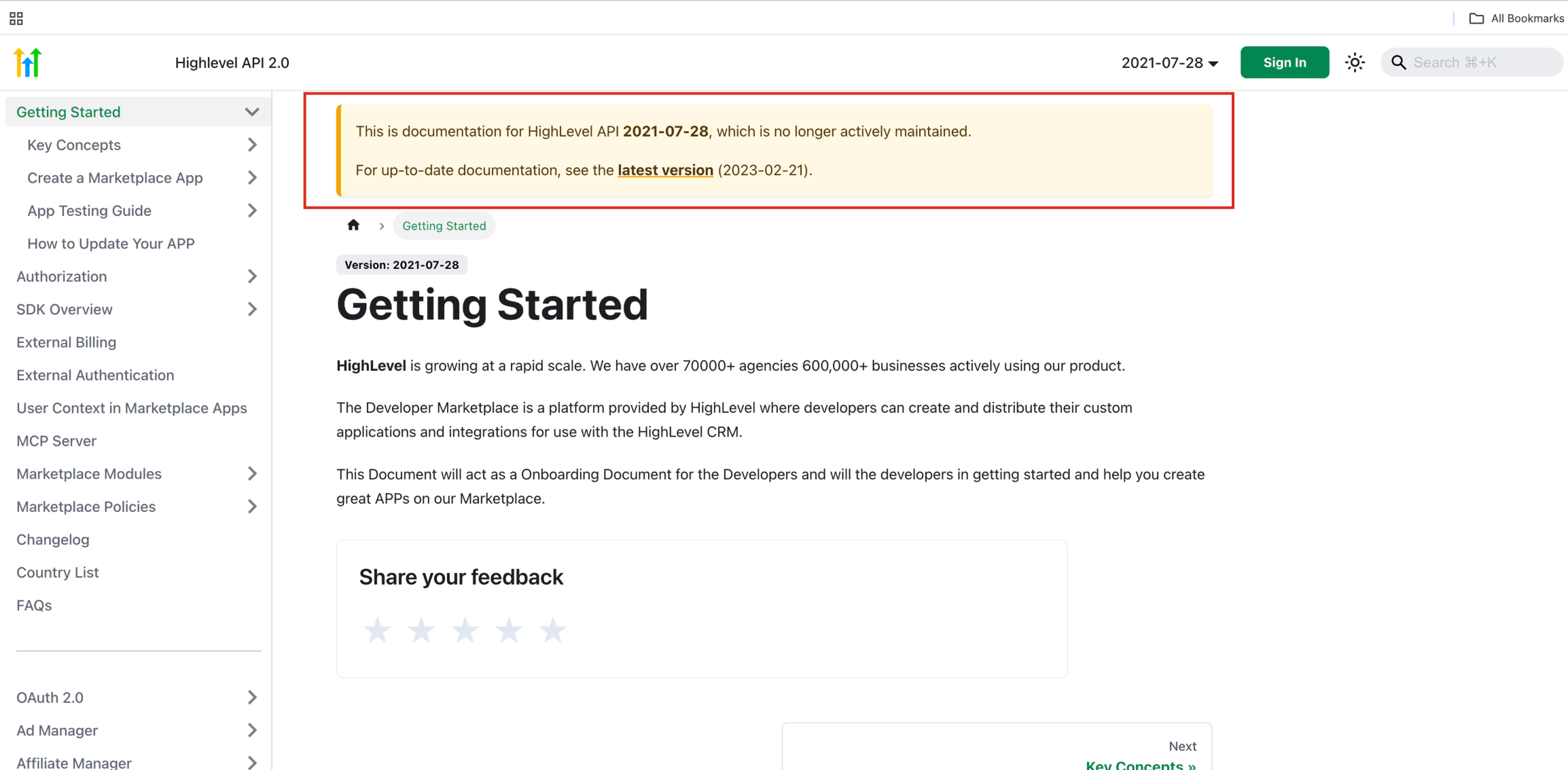Screen dimensions: 1568x770
Task: Open App Testing Guide page
Action: point(89,210)
